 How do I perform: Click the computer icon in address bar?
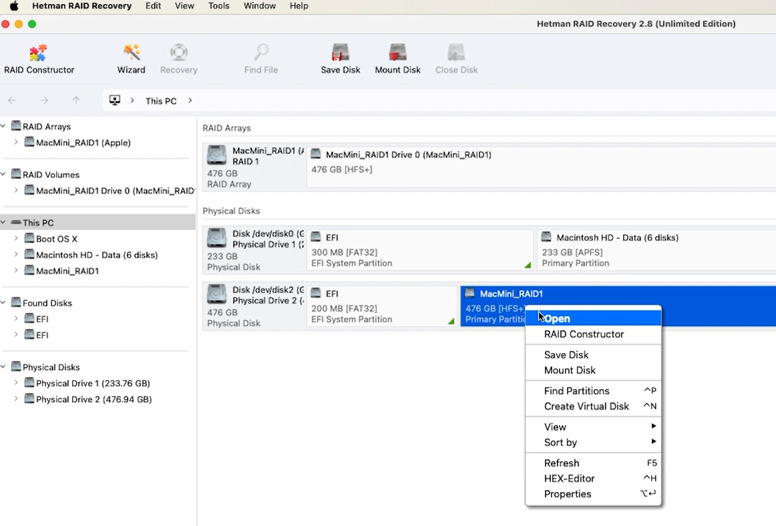coord(115,100)
